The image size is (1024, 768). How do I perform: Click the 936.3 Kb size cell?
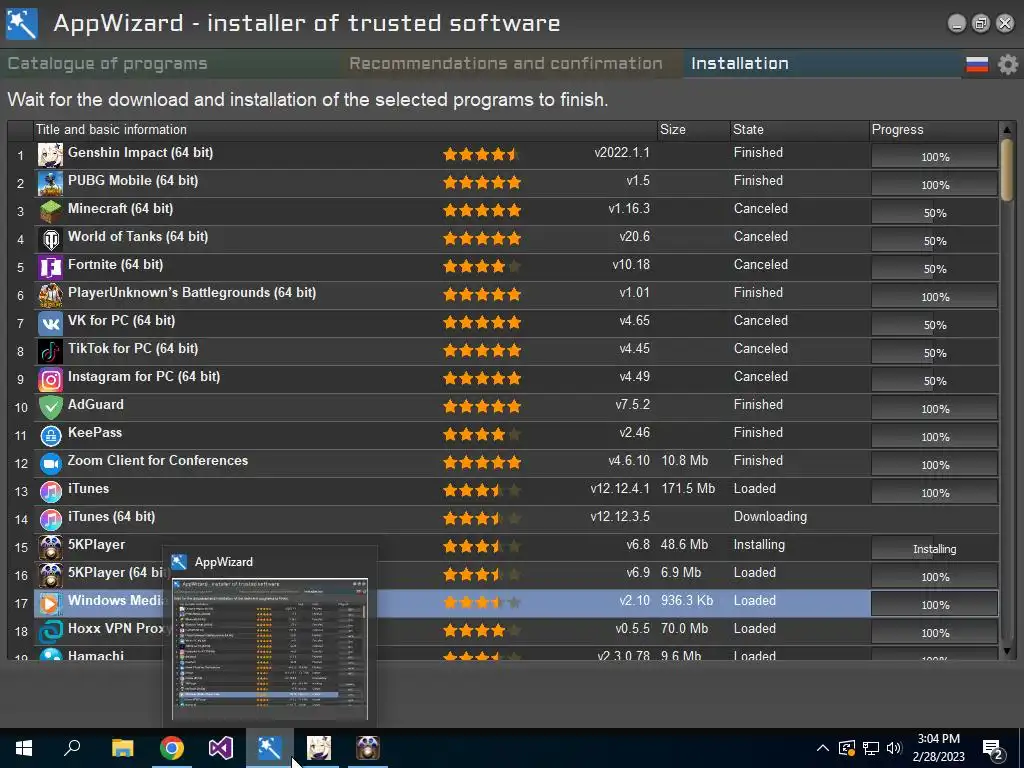687,600
